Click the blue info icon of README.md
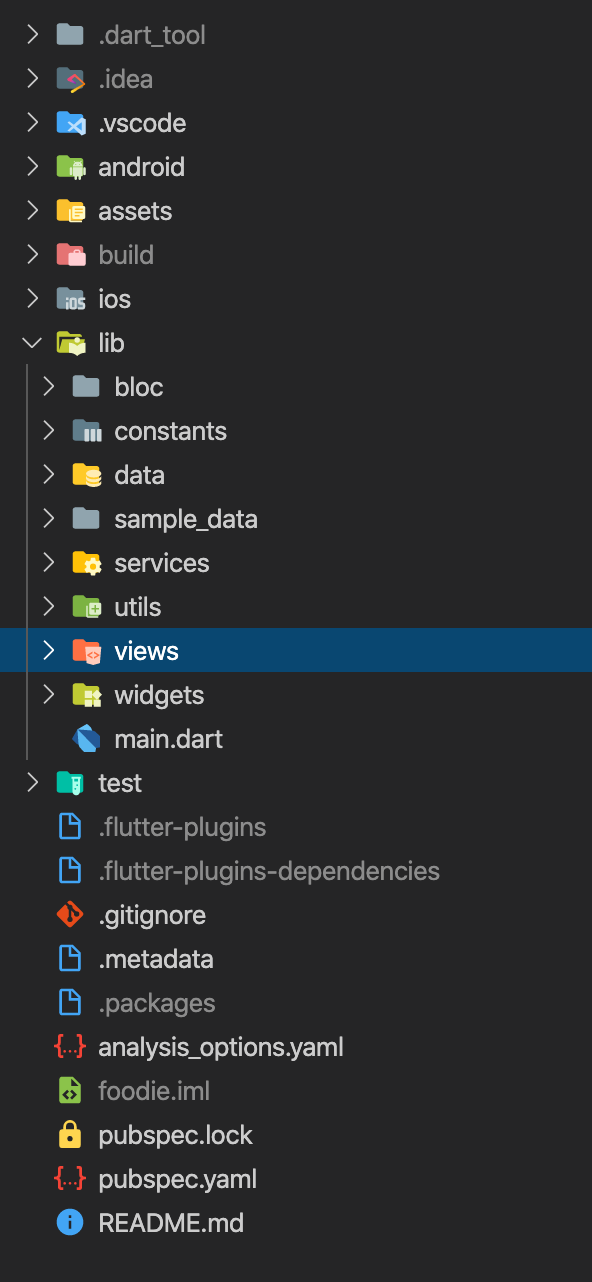Viewport: 592px width, 1282px height. click(70, 1223)
